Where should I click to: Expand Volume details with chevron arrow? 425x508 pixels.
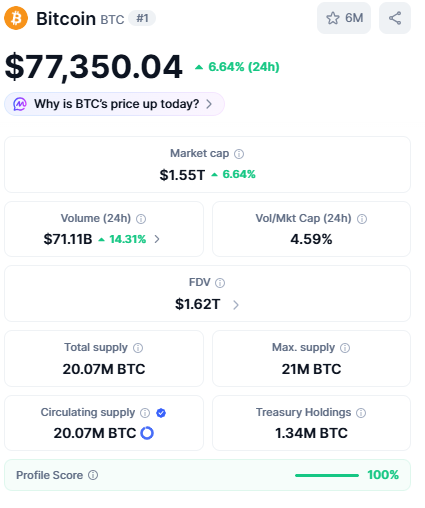[157, 239]
